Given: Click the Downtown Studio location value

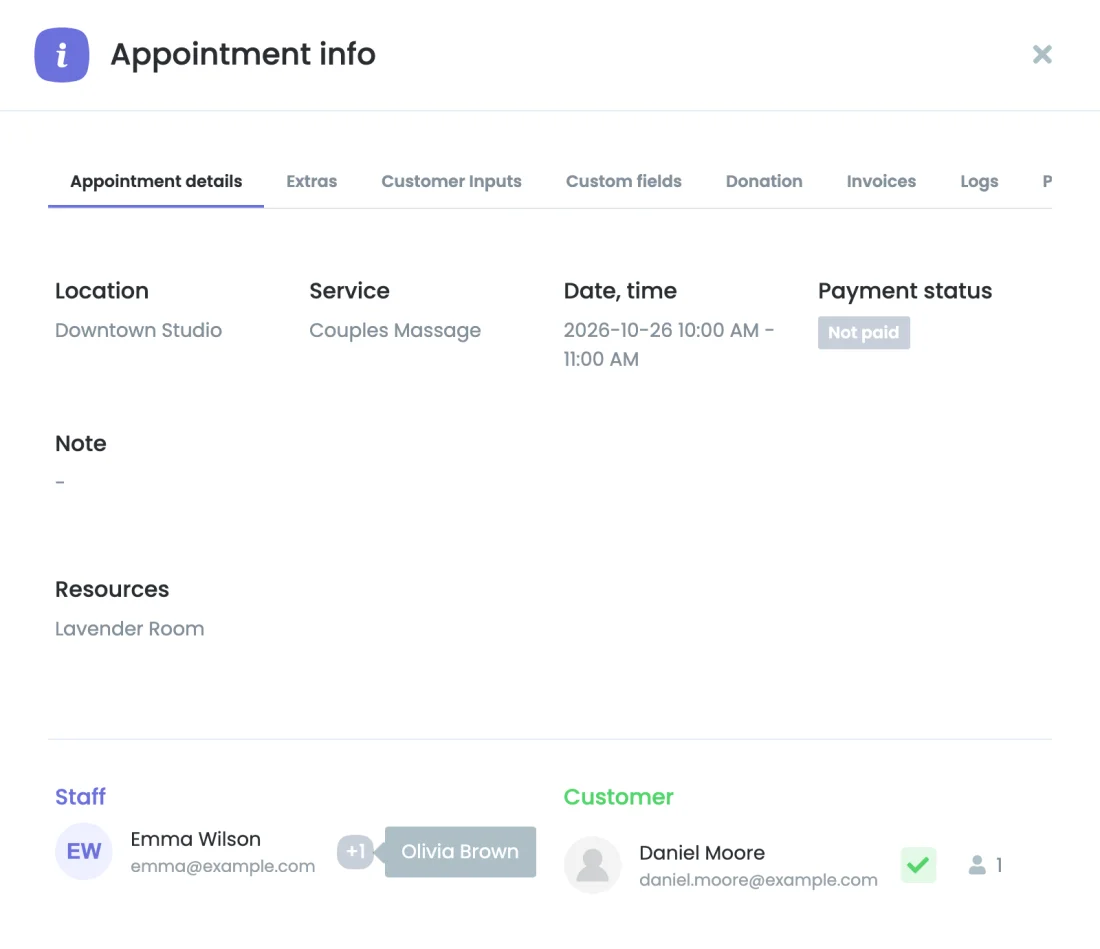Looking at the screenshot, I should 138,330.
